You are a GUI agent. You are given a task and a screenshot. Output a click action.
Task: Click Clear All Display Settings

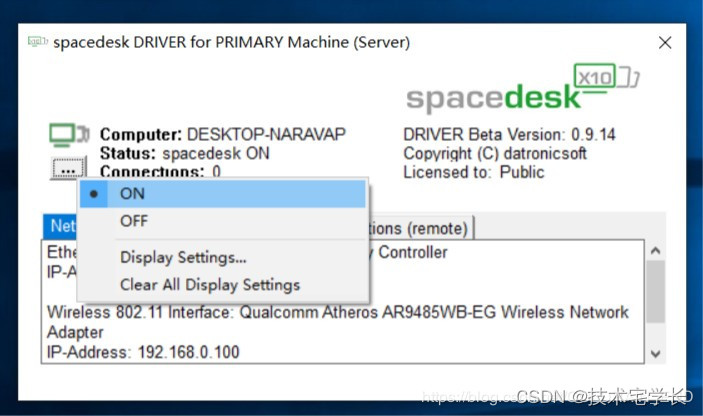click(223, 285)
